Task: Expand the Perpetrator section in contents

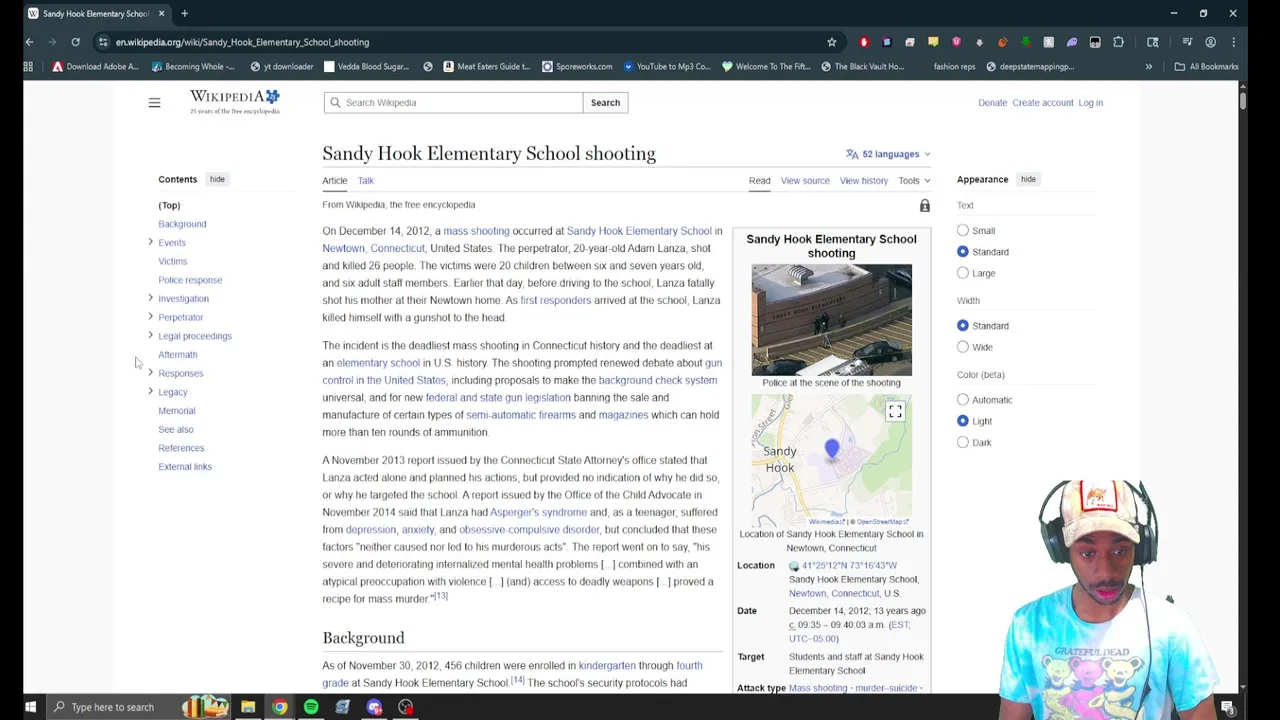Action: (x=150, y=316)
